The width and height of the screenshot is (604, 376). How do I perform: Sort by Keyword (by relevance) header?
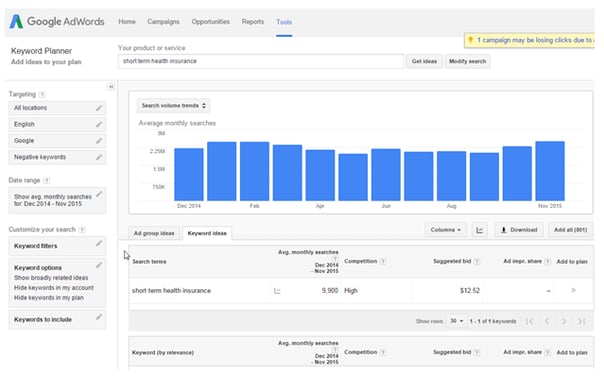(x=163, y=352)
